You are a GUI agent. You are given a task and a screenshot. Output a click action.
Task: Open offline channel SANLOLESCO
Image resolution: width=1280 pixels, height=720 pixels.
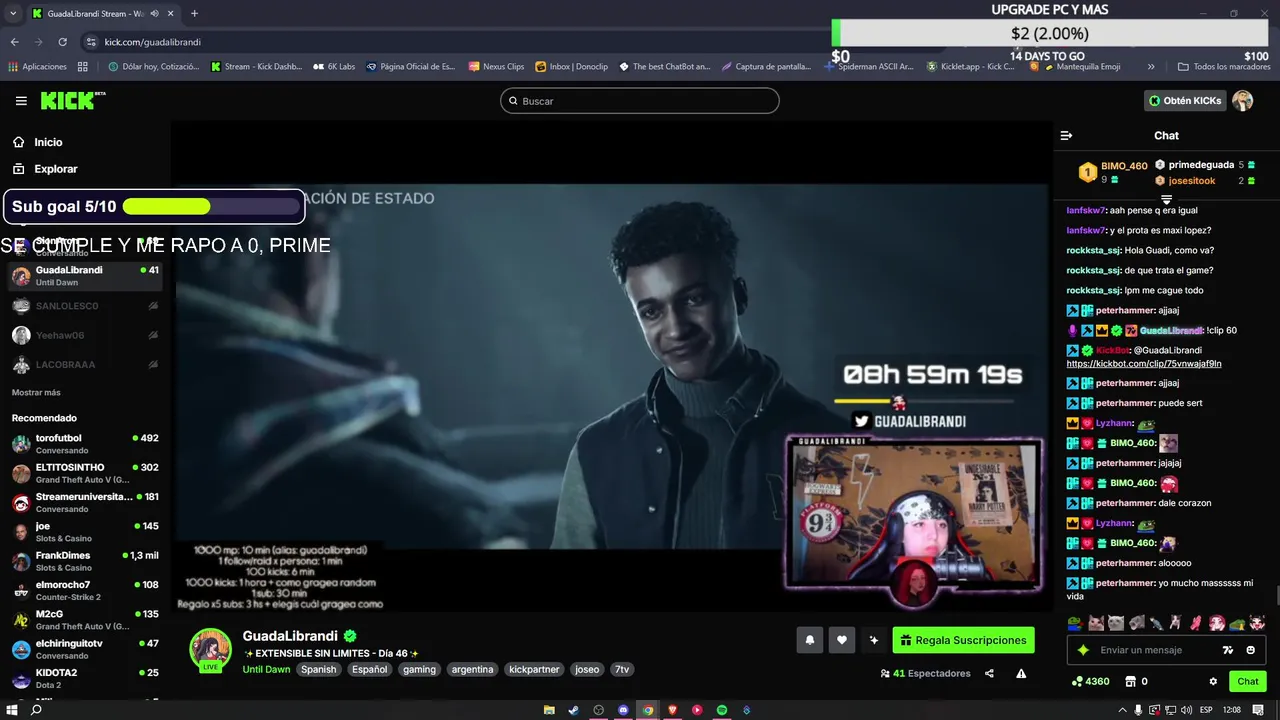pos(84,306)
